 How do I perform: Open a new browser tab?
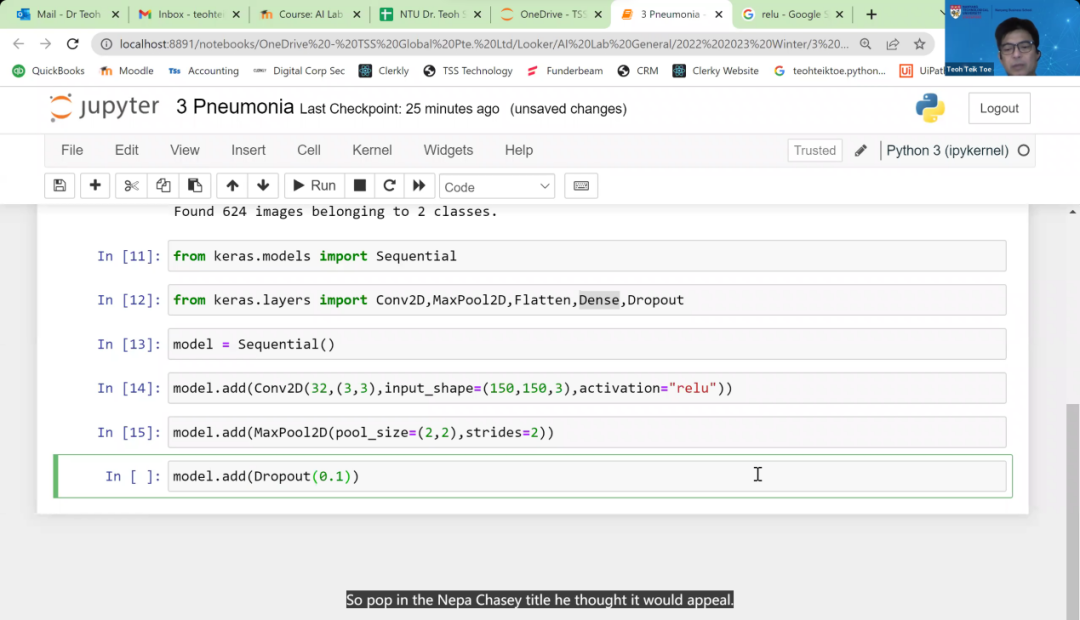pyautogui.click(x=871, y=14)
